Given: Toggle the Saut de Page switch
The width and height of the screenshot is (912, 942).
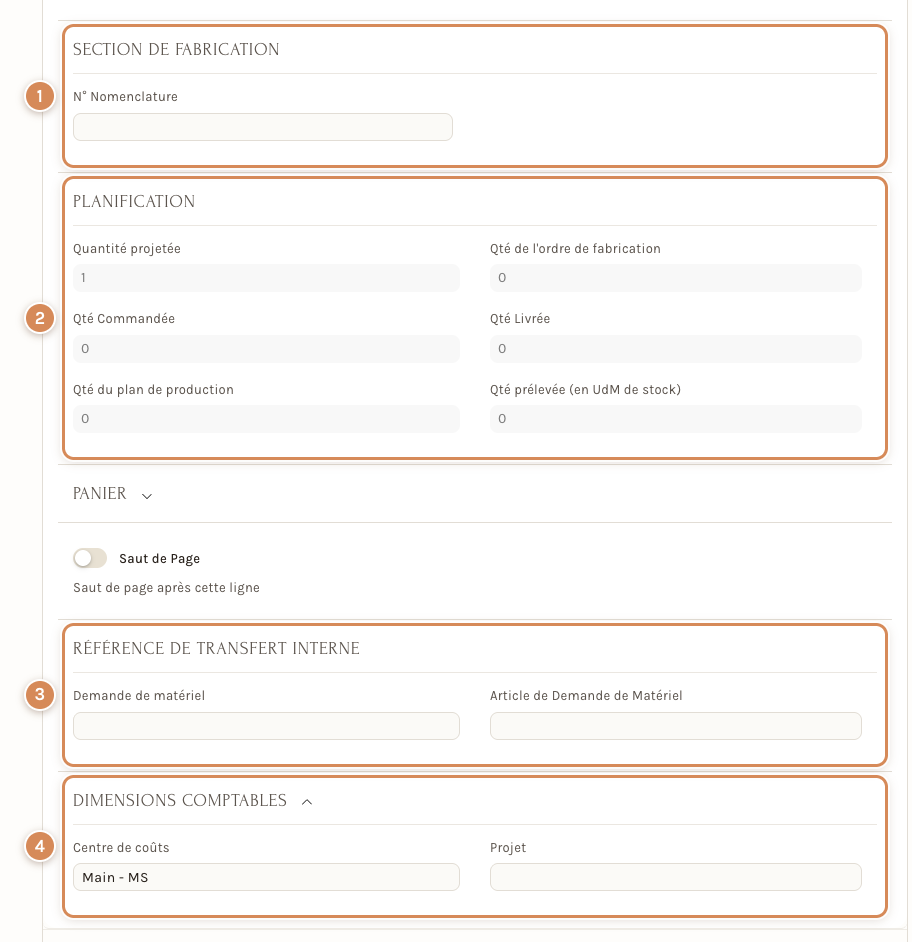Looking at the screenshot, I should point(90,558).
